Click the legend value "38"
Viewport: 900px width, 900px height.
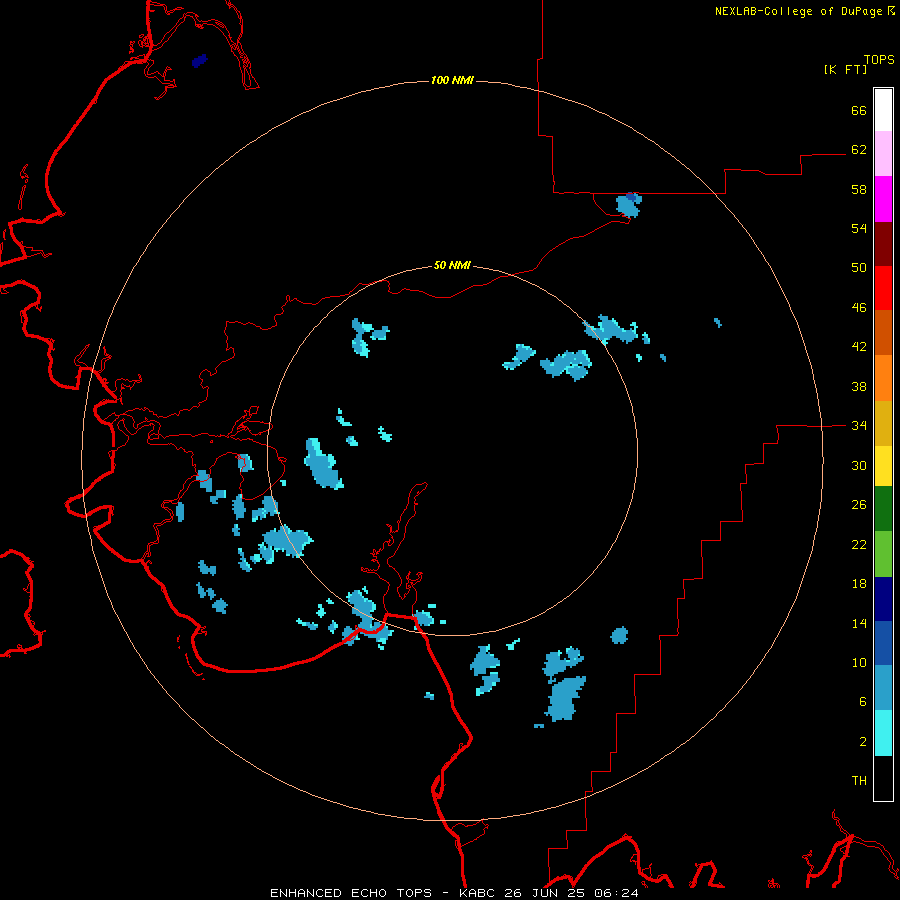coord(859,386)
